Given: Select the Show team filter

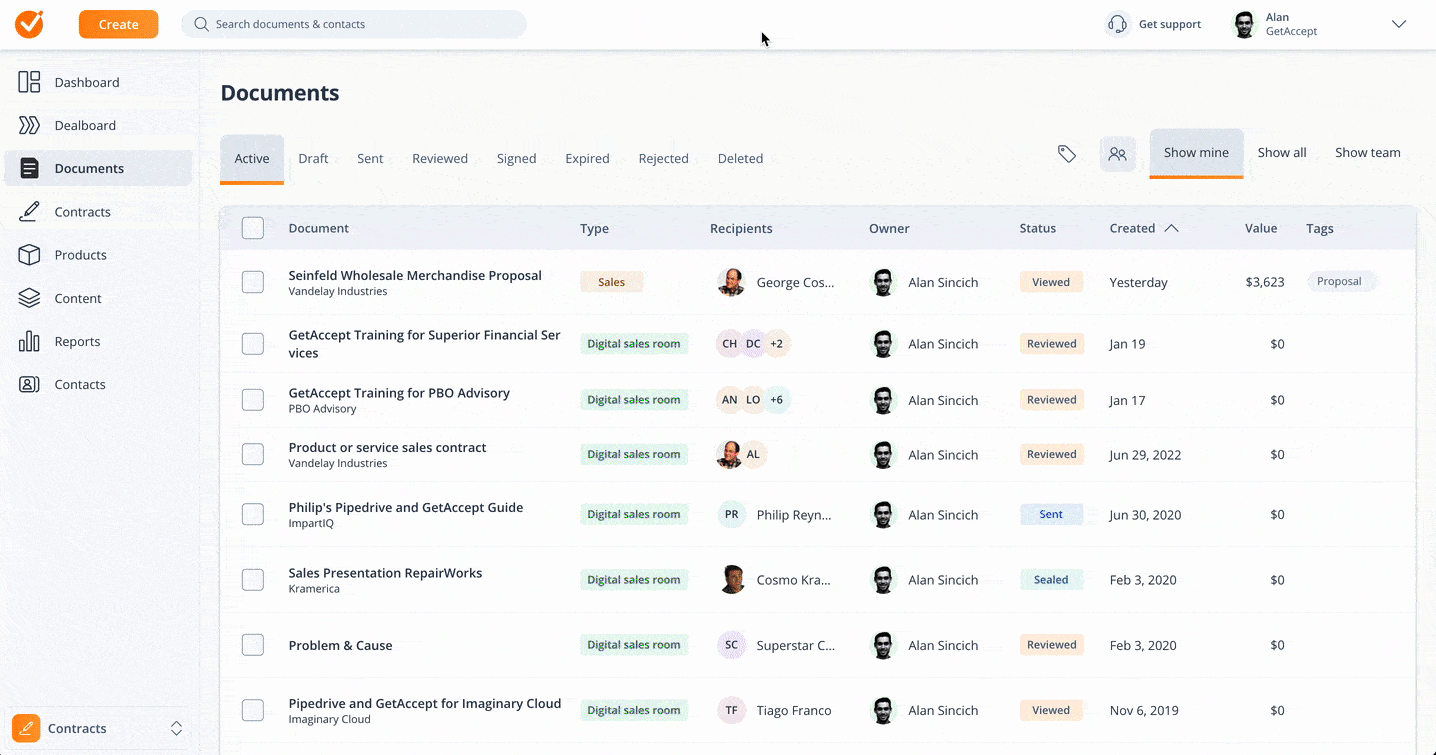Looking at the screenshot, I should (1368, 153).
